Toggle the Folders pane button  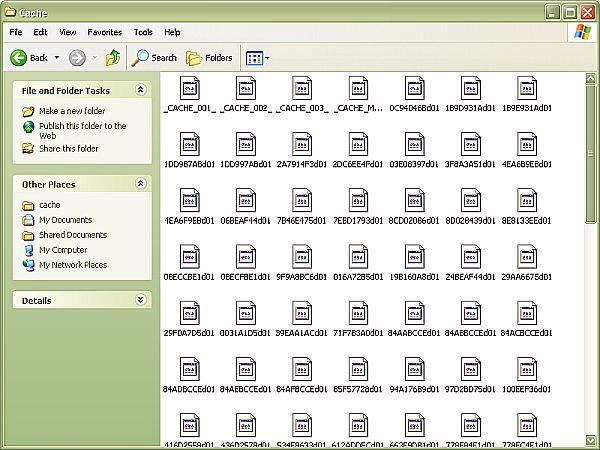(x=209, y=58)
